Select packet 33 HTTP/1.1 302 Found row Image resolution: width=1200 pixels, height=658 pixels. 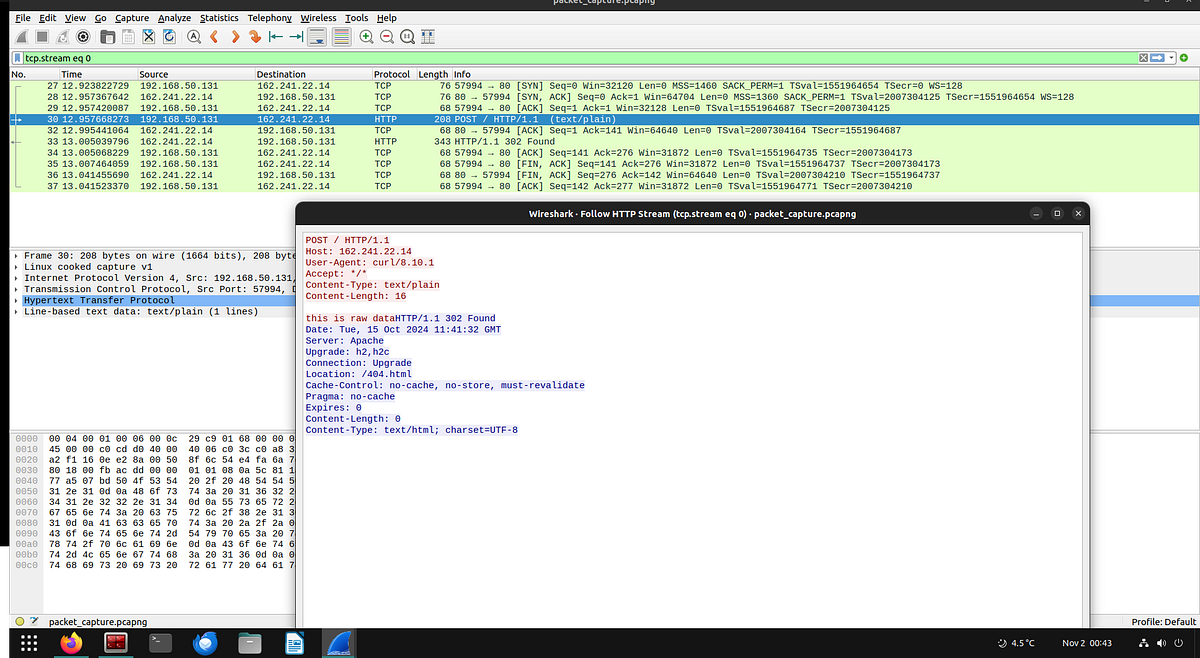tap(604, 141)
